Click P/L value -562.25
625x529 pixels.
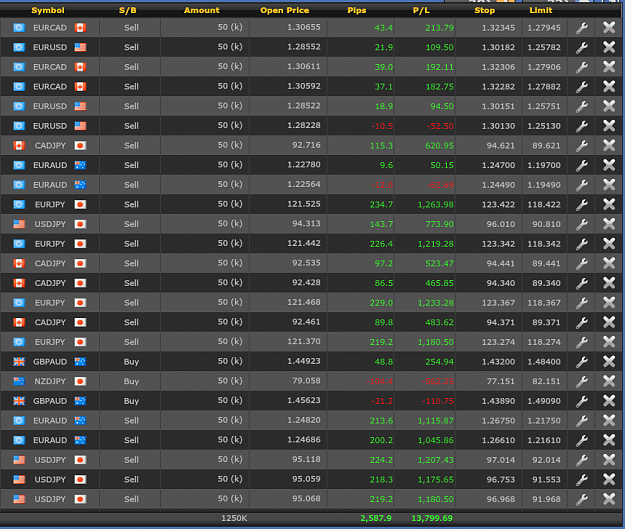tap(438, 382)
